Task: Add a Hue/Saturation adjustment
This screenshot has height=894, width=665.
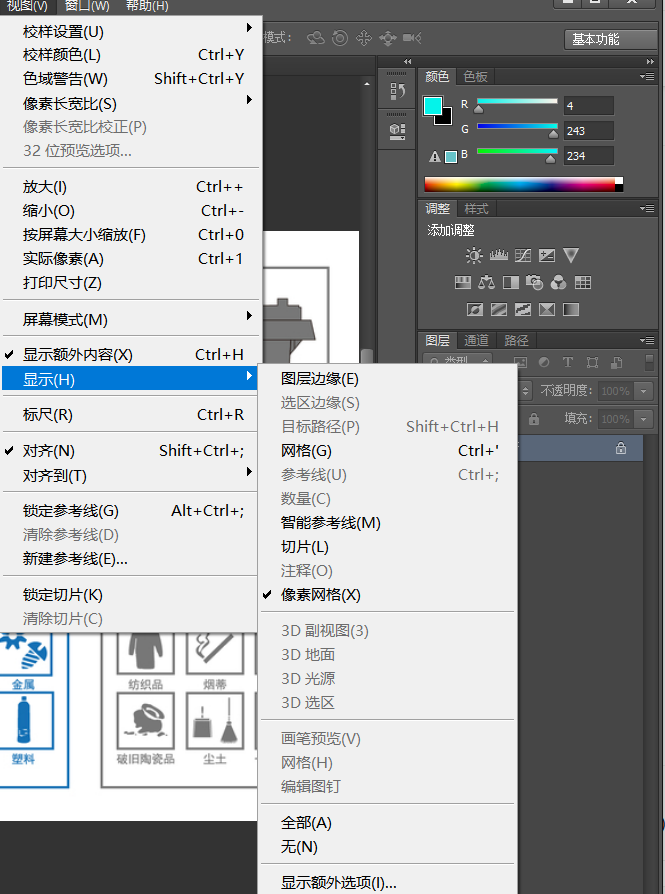Action: (463, 282)
